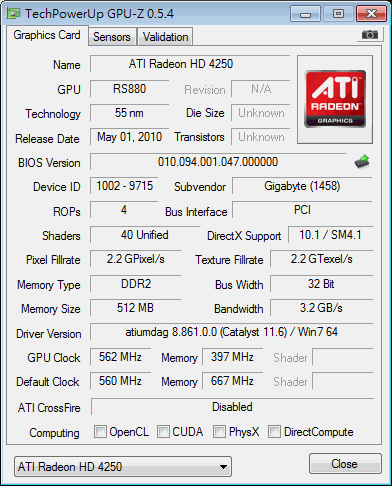
Task: Click the GPU-Z app icon in title bar
Action: pos(14,13)
